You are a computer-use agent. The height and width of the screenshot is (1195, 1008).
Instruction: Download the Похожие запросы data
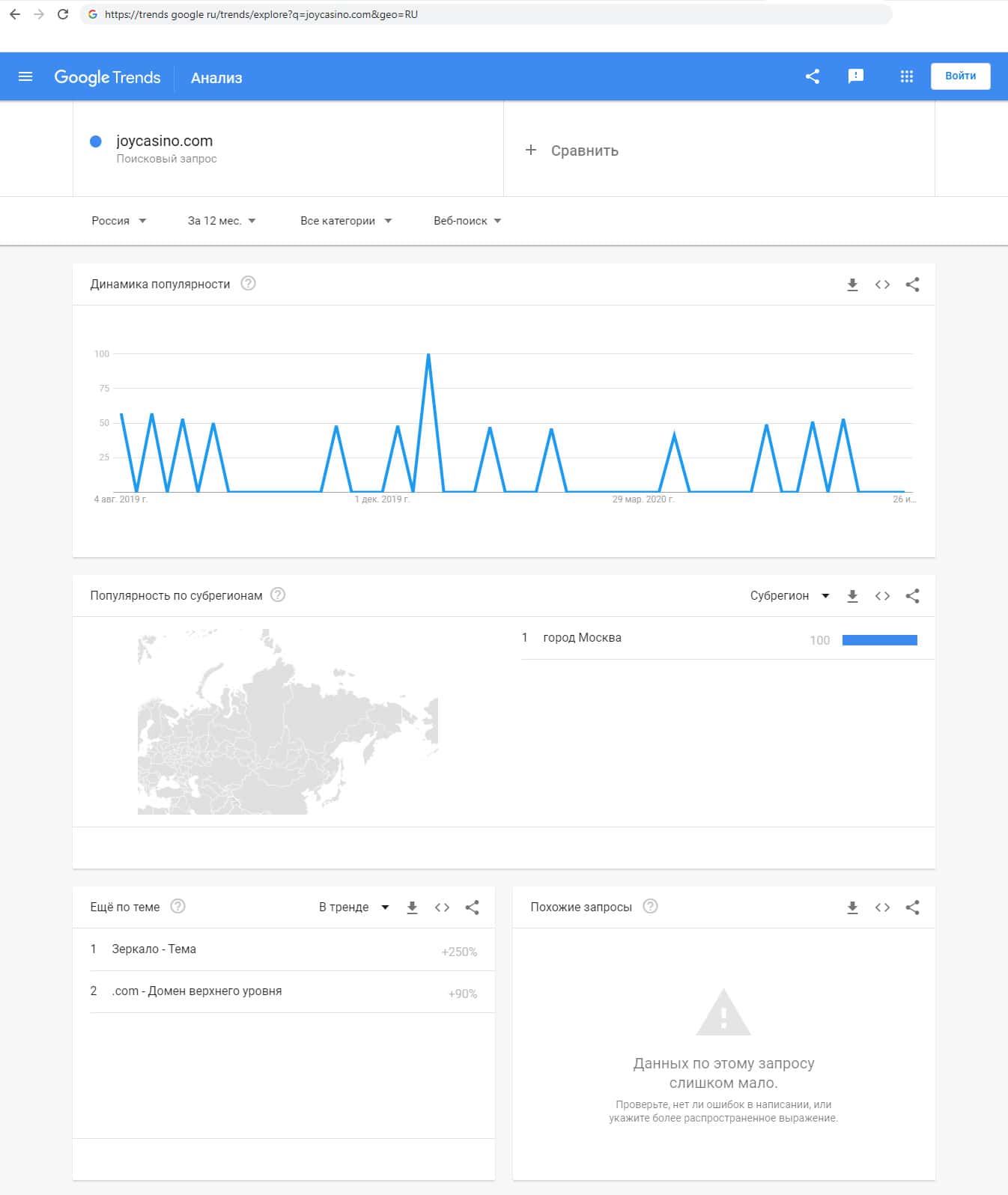852,907
